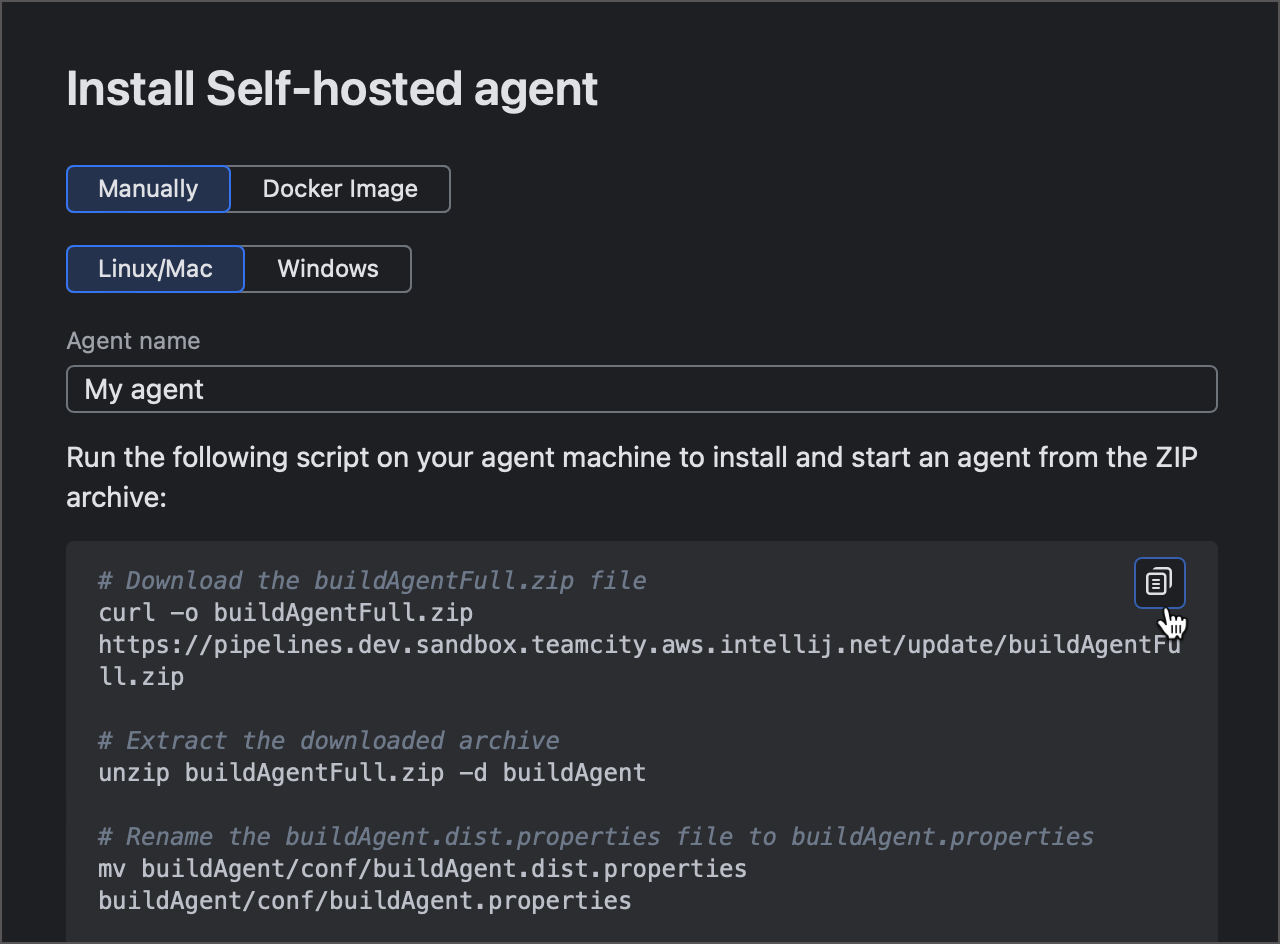Toggle the installation method to Docker Image
The height and width of the screenshot is (944, 1280).
tap(340, 188)
